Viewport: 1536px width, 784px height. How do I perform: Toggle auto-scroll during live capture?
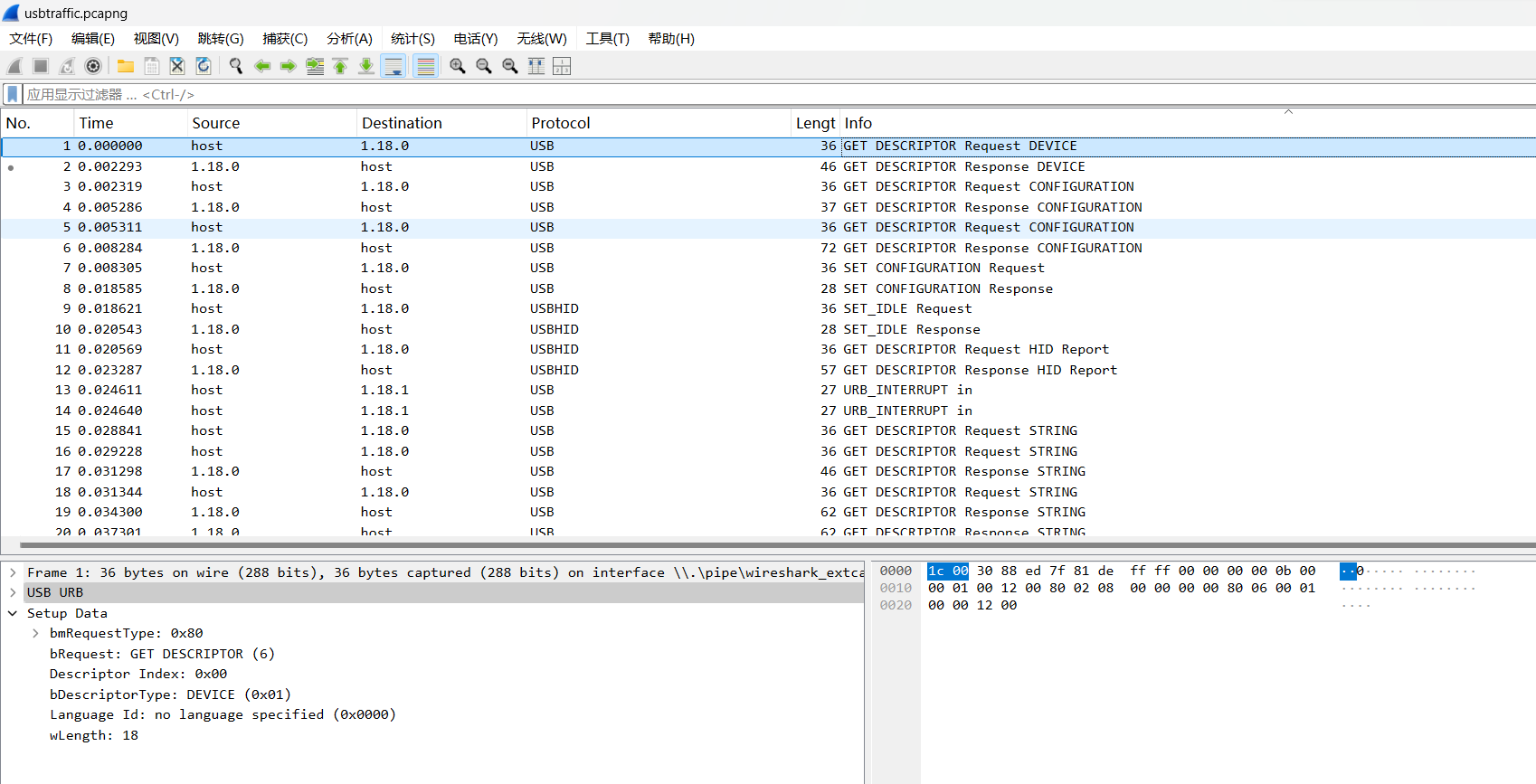click(393, 66)
